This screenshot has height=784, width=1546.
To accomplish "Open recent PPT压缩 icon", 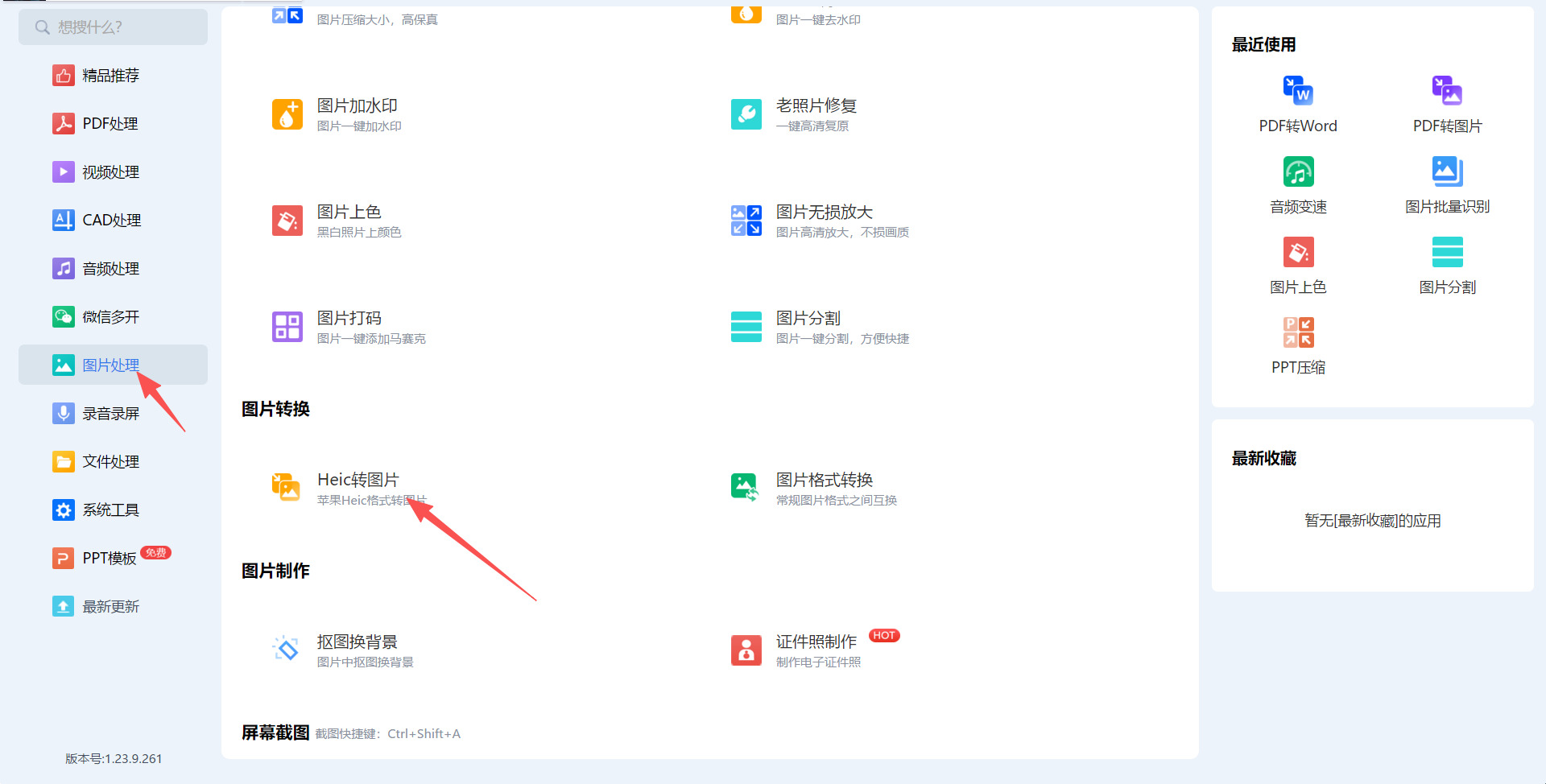I will tap(1298, 332).
